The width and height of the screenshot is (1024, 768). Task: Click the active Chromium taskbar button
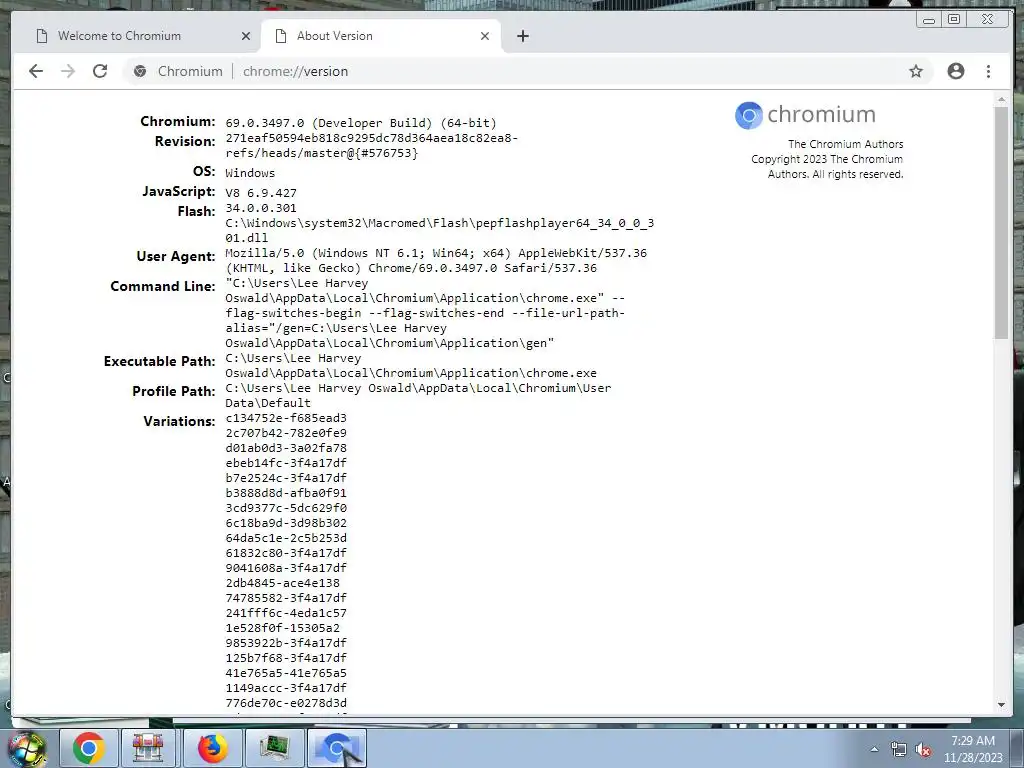pos(336,748)
